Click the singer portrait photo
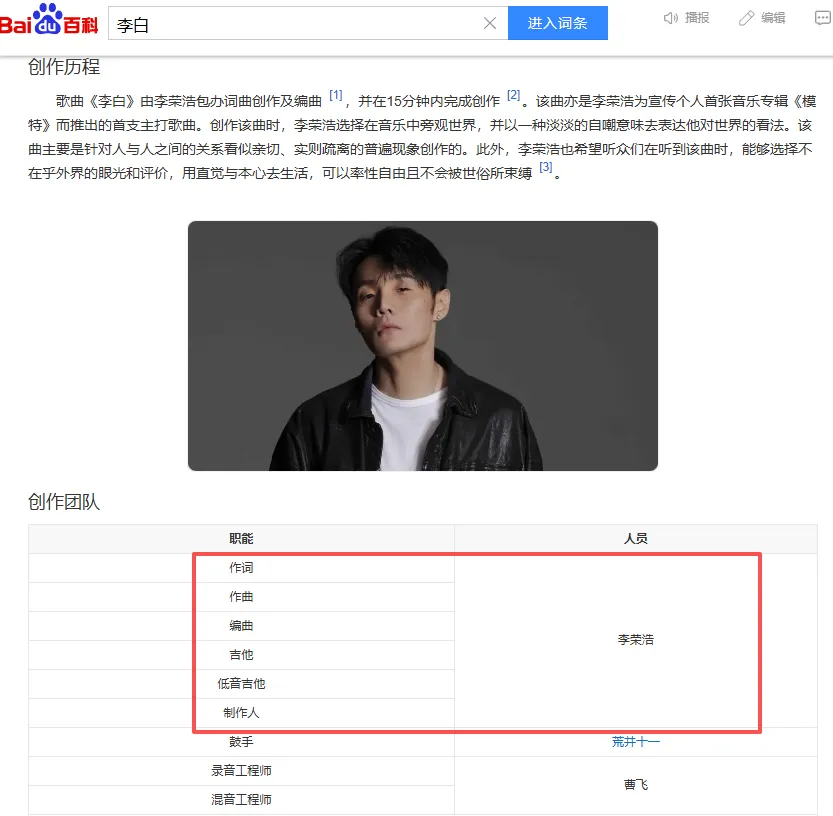 point(423,346)
